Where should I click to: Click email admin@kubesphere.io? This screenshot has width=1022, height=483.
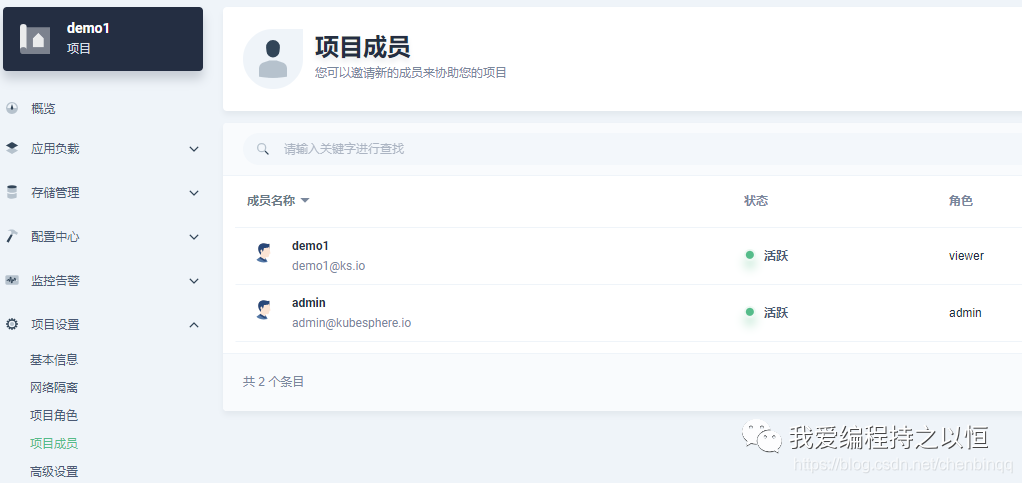351,323
